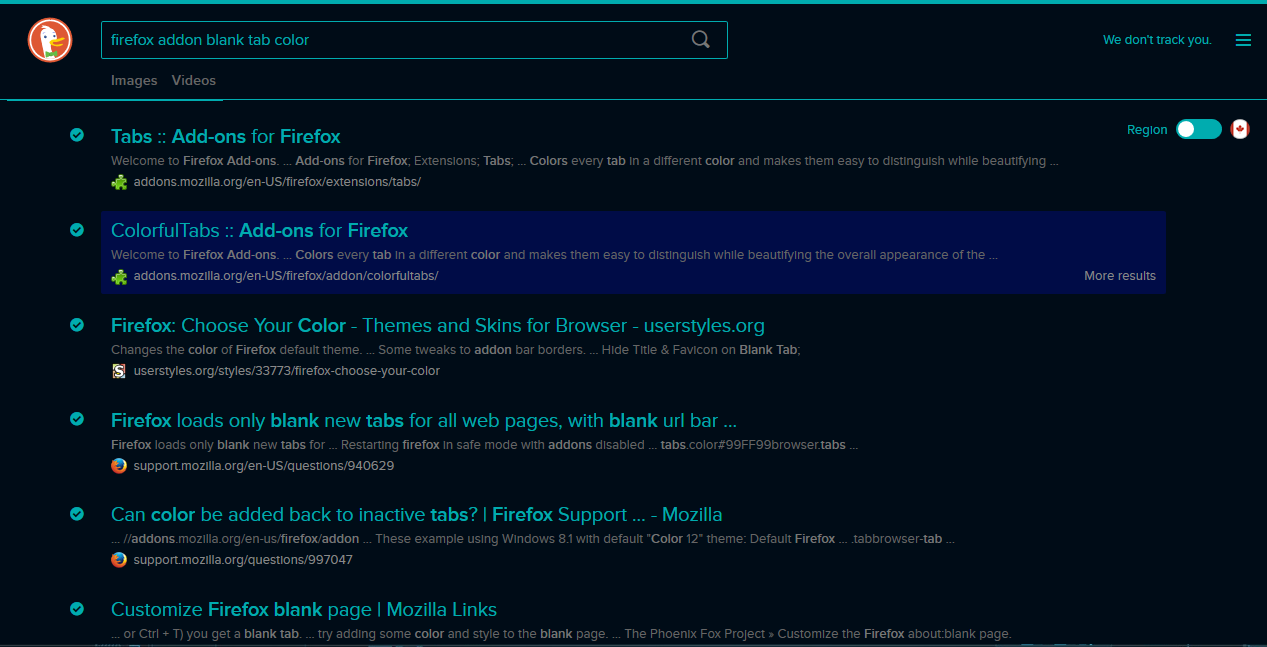Click checkmark badge beside Customize Firefox blank page

(x=77, y=609)
